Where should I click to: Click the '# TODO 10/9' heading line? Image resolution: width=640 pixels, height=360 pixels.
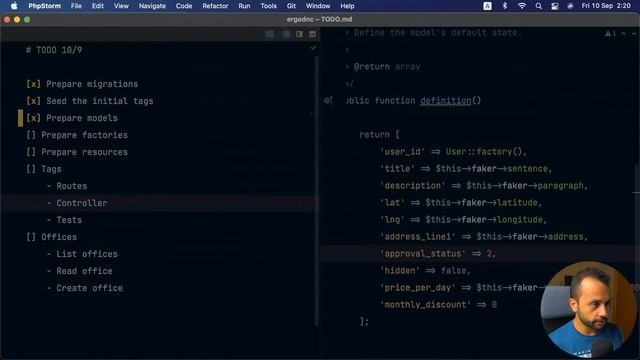tap(54, 50)
